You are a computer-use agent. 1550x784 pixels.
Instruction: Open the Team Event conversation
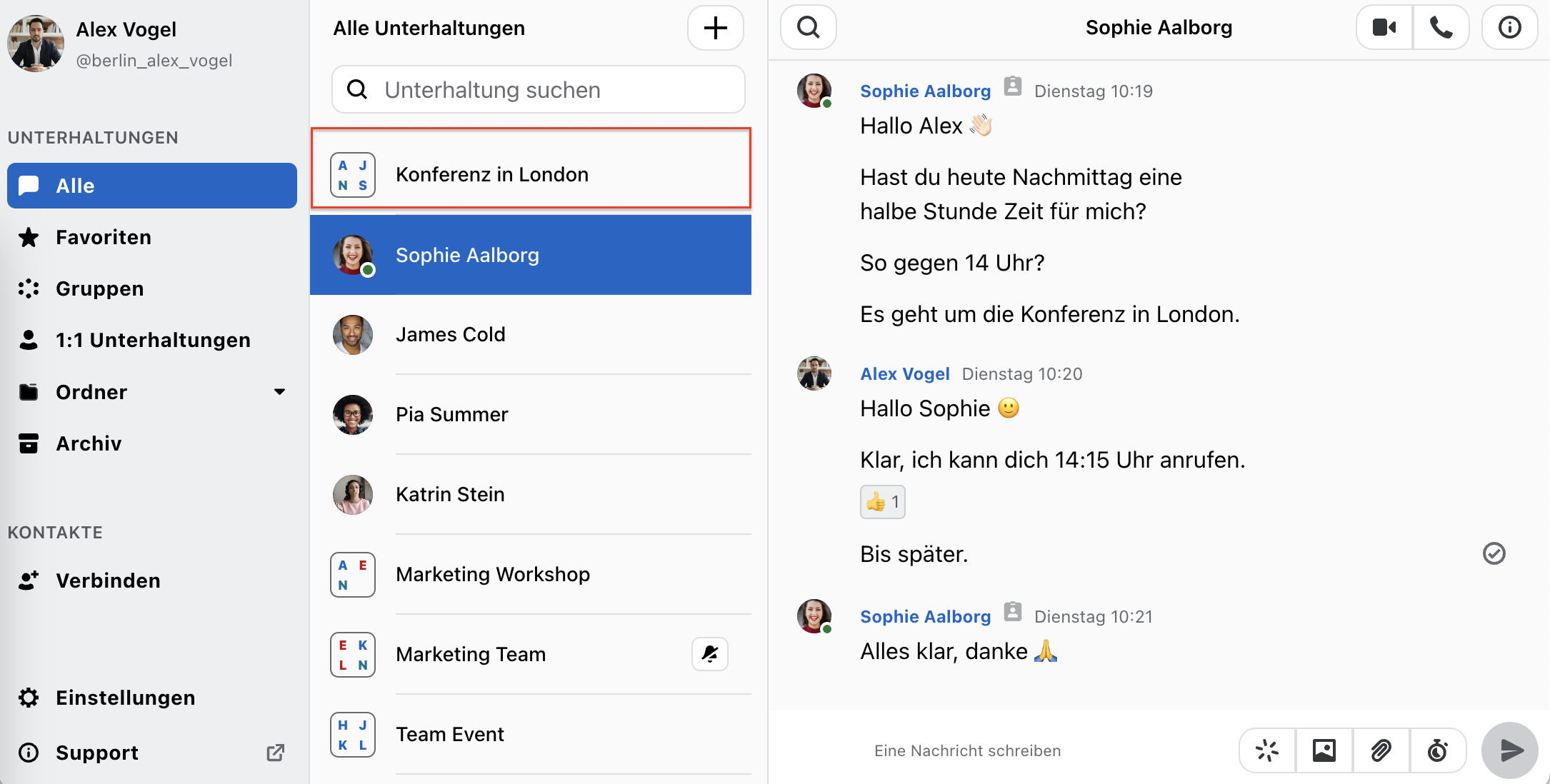tap(531, 734)
